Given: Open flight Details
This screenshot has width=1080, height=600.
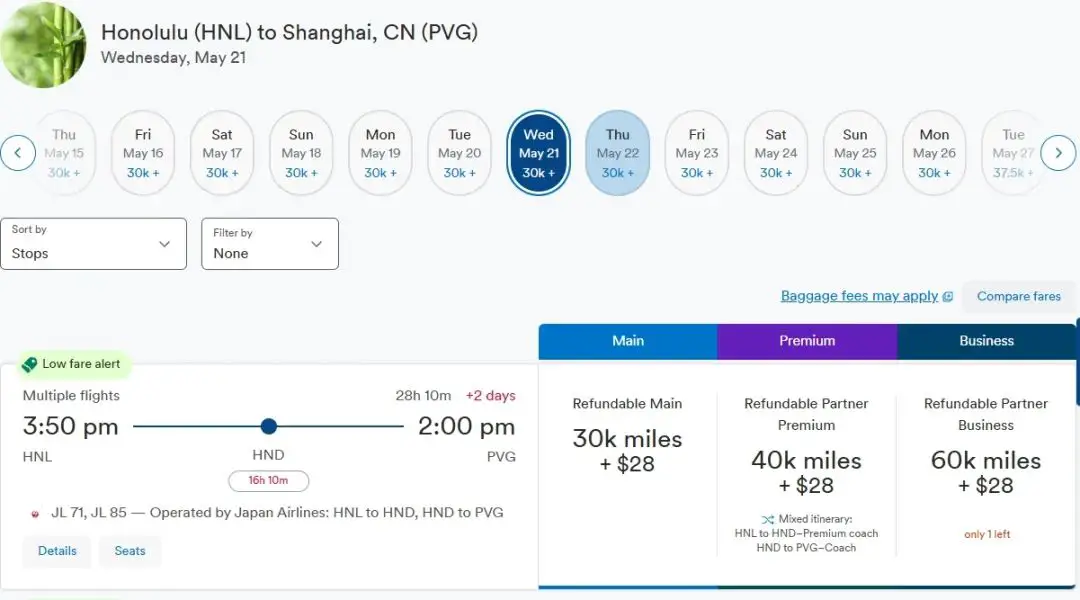Looking at the screenshot, I should pos(57,551).
